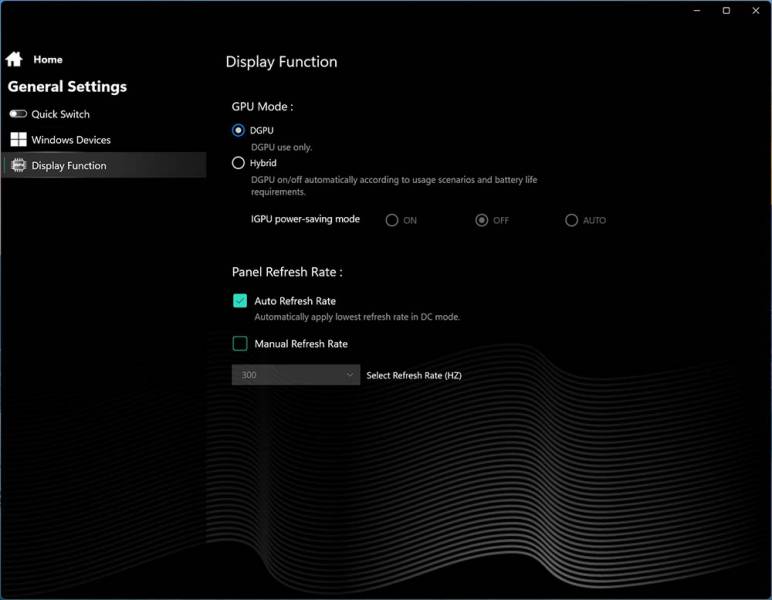772x600 pixels.
Task: Click the refresh rate dropdown chevron arrow
Action: [x=350, y=375]
